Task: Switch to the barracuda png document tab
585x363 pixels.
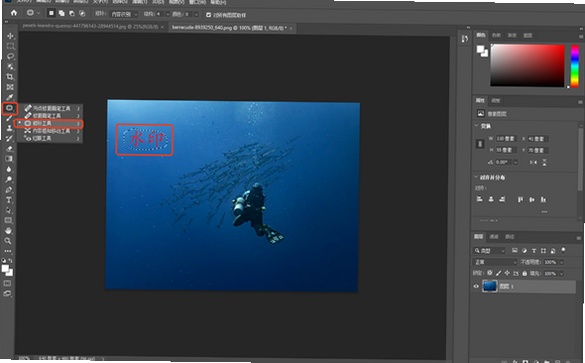Action: 232,28
